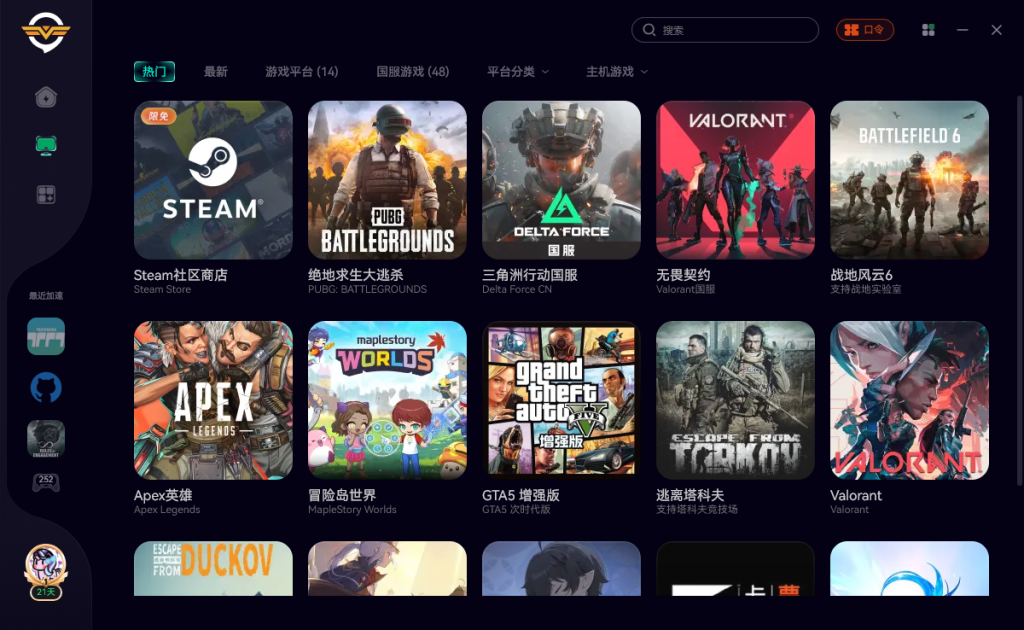This screenshot has height=630, width=1024.
Task: Click the GitHub icon in recent list
Action: pyautogui.click(x=46, y=388)
